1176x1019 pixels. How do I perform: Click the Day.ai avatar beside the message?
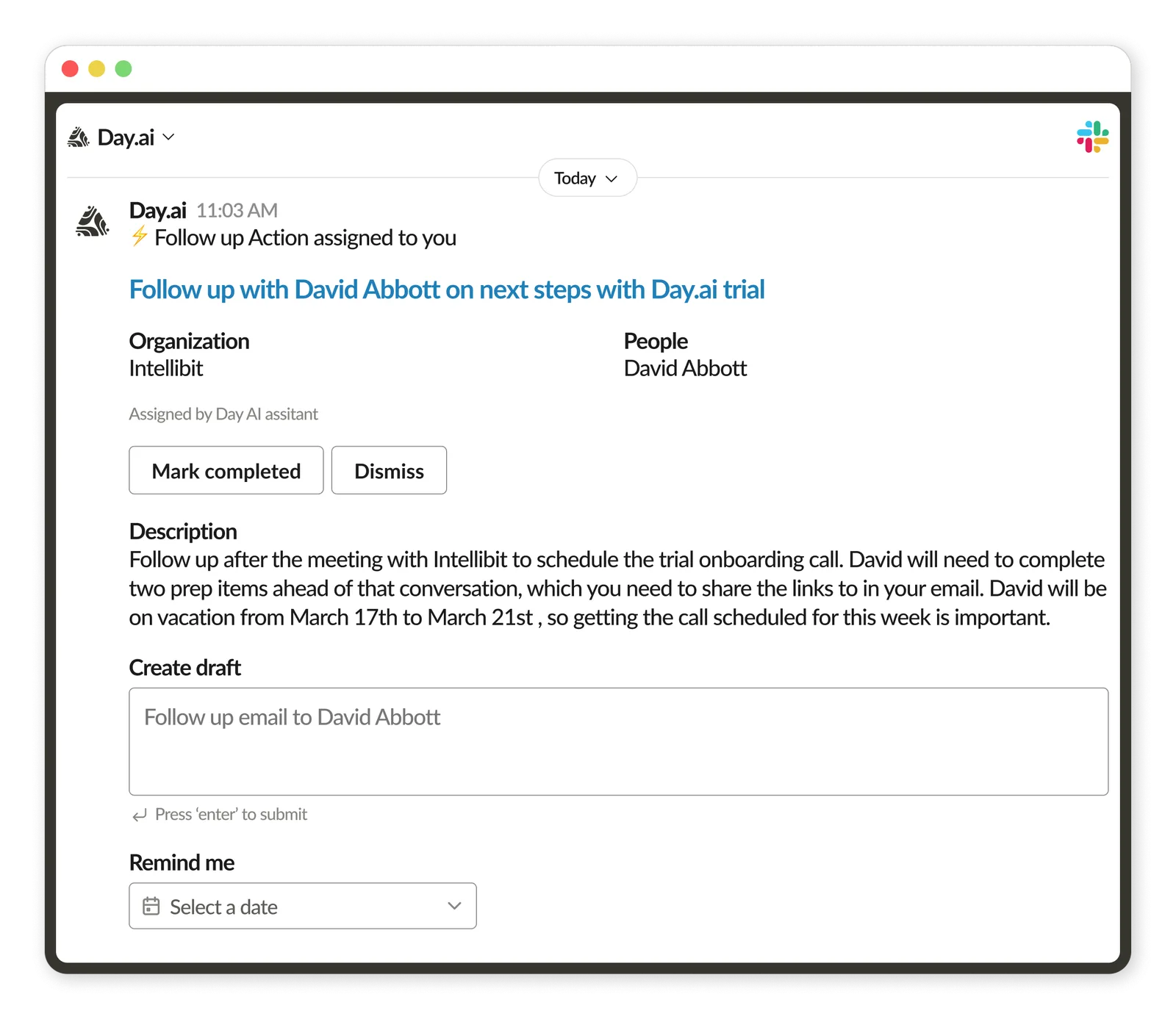point(93,222)
